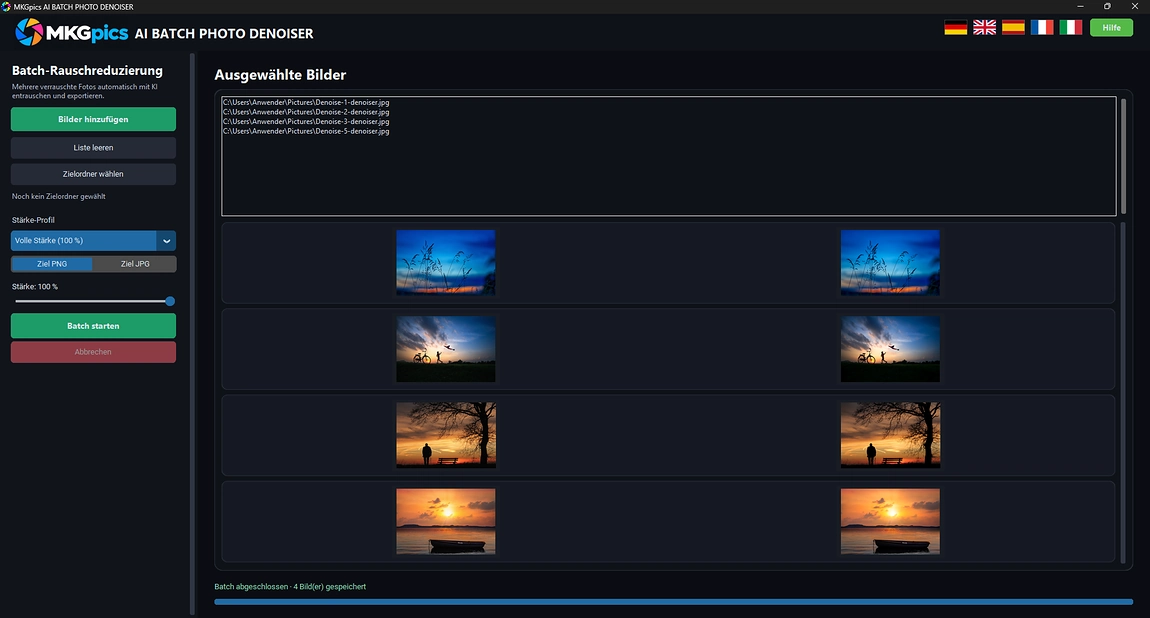Screen dimensions: 1150x618
Task: Click Batch abgeschlossen status message
Action: (290, 586)
